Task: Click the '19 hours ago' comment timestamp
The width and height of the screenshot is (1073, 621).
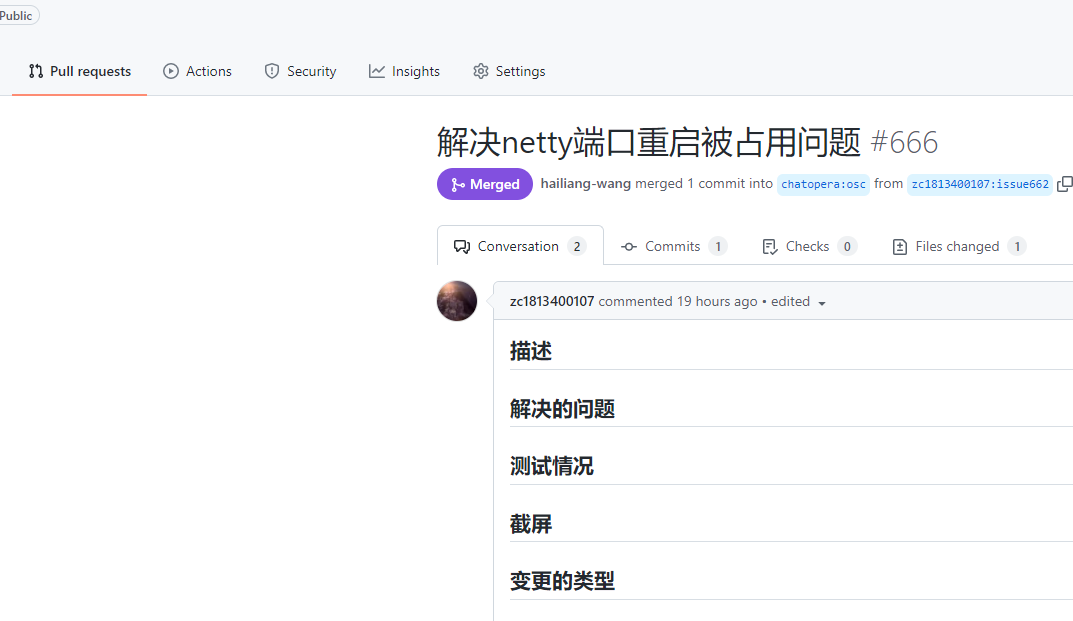Action: 717,301
